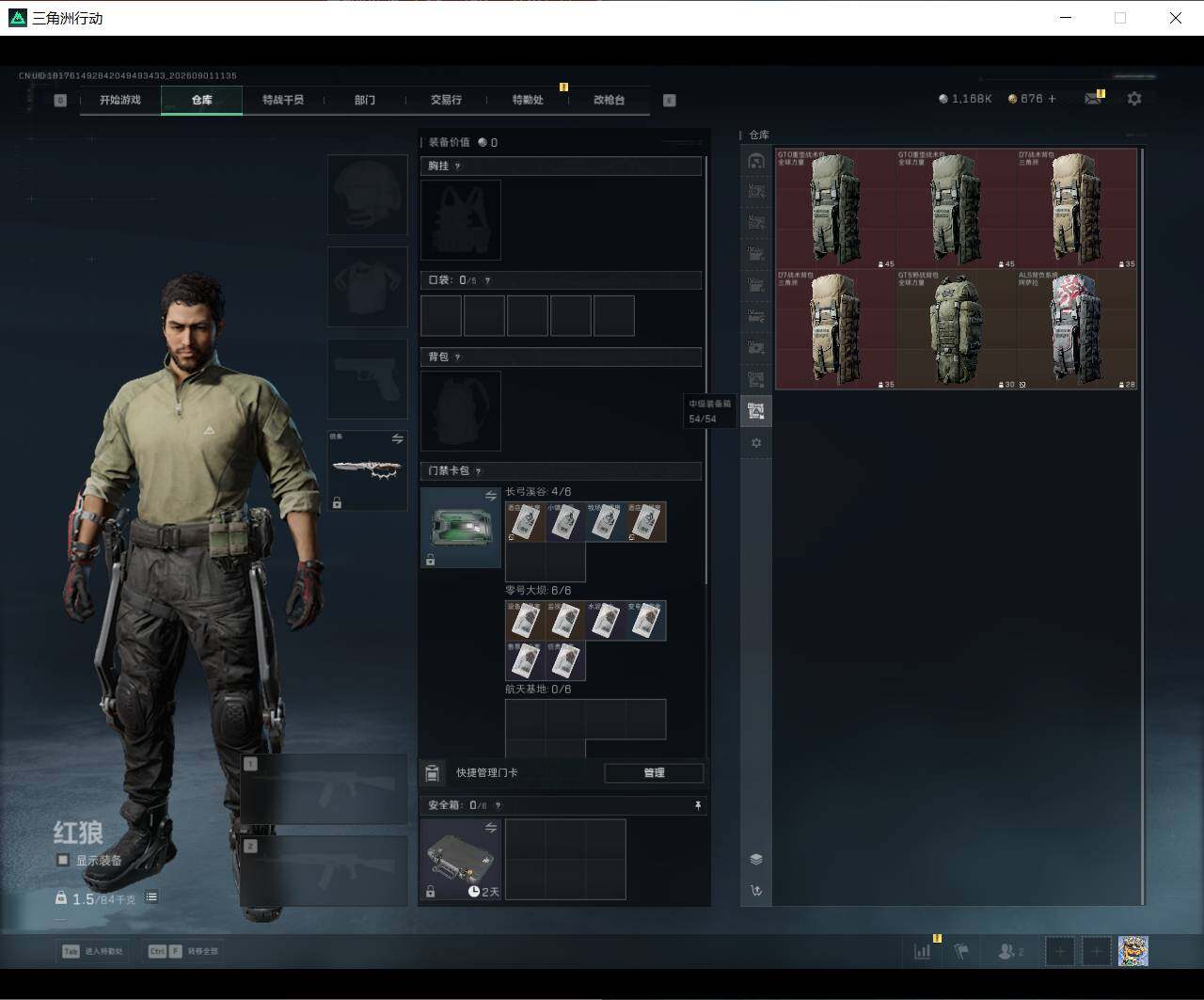Select the GT5 backpack with capacity 30
This screenshot has height=1000, width=1204.
957,329
